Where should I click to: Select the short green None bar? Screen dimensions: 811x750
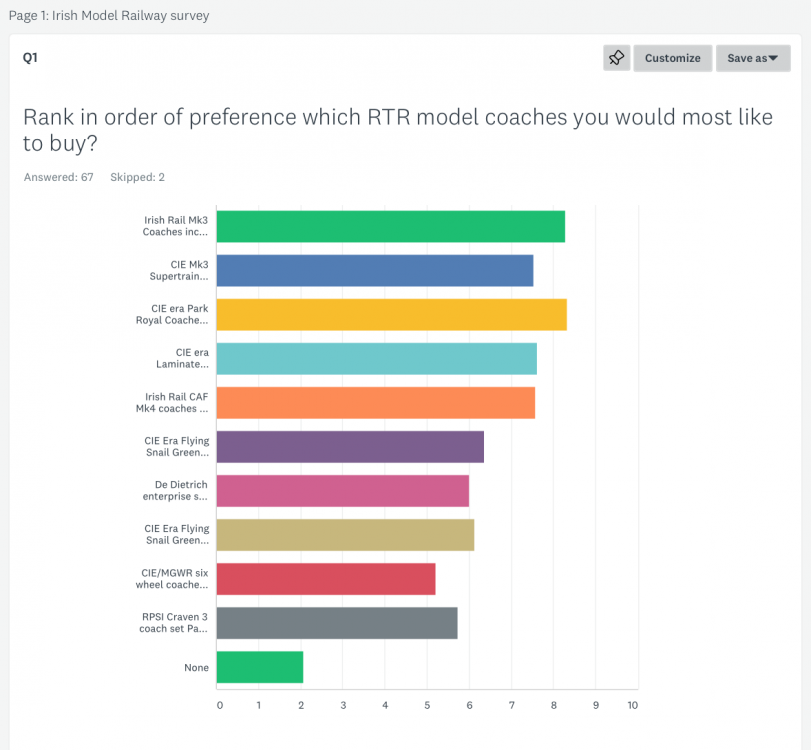pos(259,667)
